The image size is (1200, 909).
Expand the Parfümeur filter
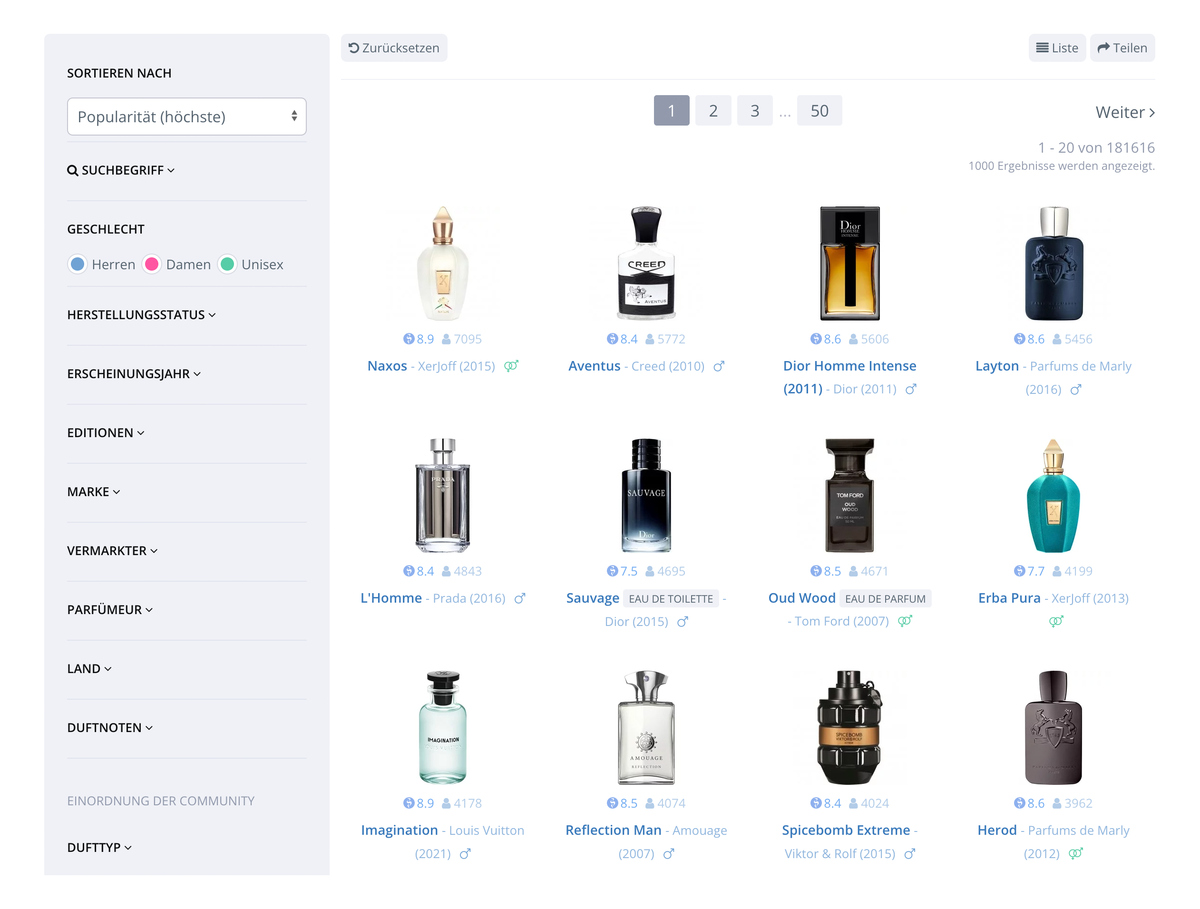[x=110, y=609]
